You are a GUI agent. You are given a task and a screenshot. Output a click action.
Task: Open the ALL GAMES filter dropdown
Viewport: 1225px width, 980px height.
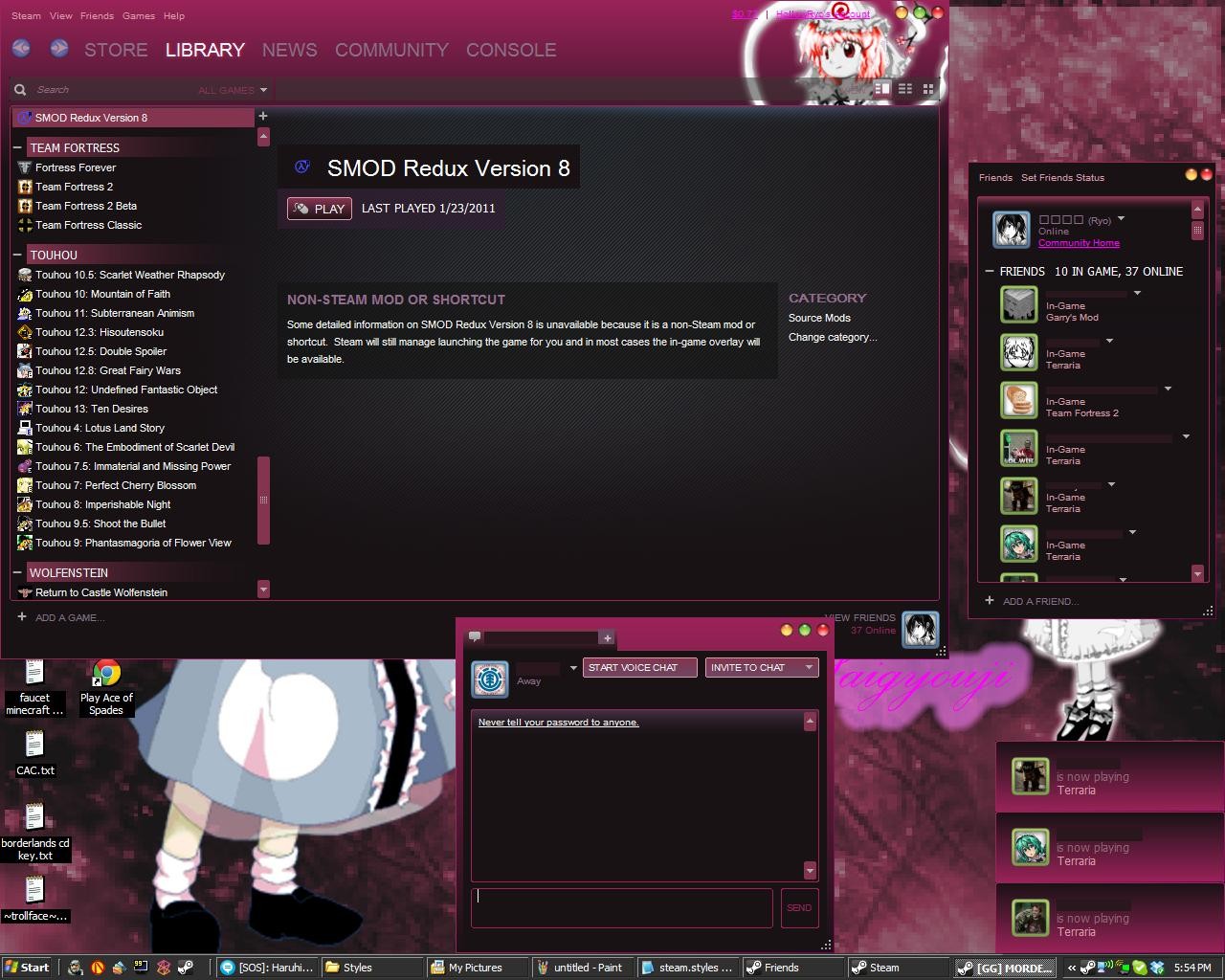tap(233, 90)
